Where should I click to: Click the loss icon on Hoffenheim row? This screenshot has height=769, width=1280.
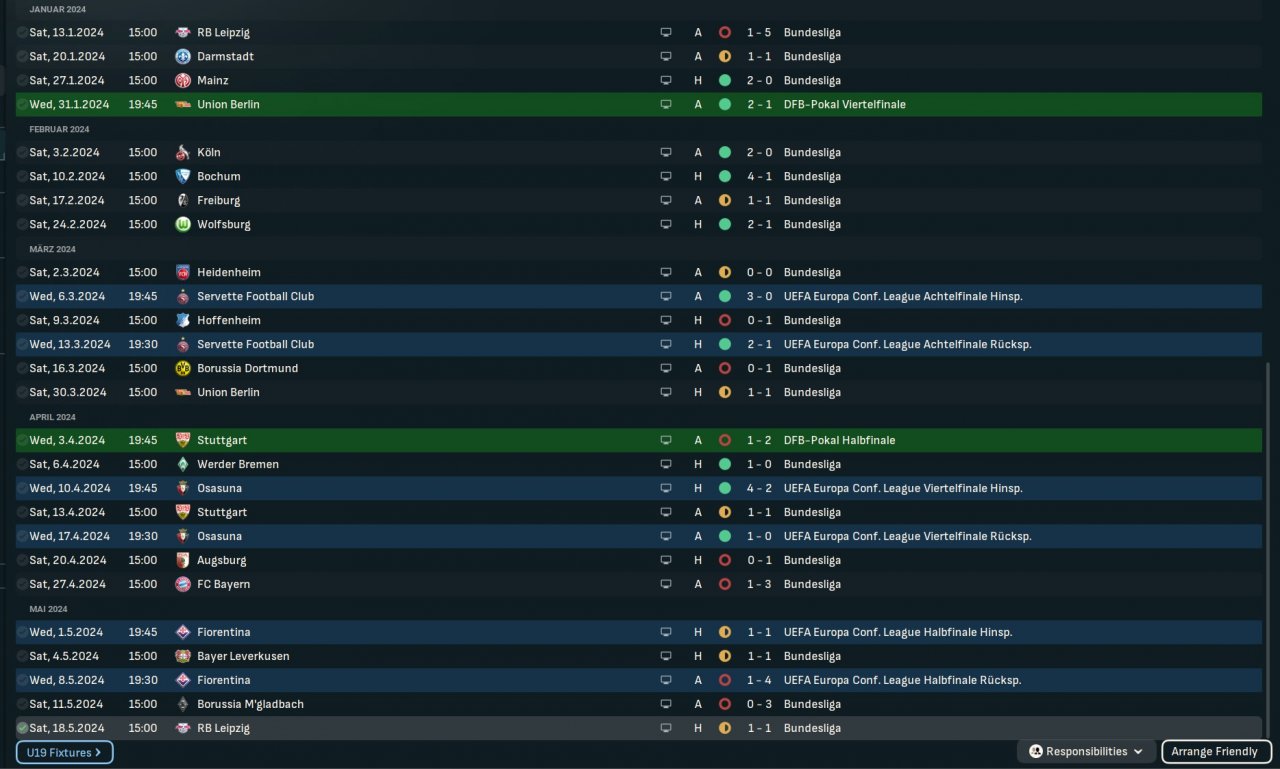(725, 320)
